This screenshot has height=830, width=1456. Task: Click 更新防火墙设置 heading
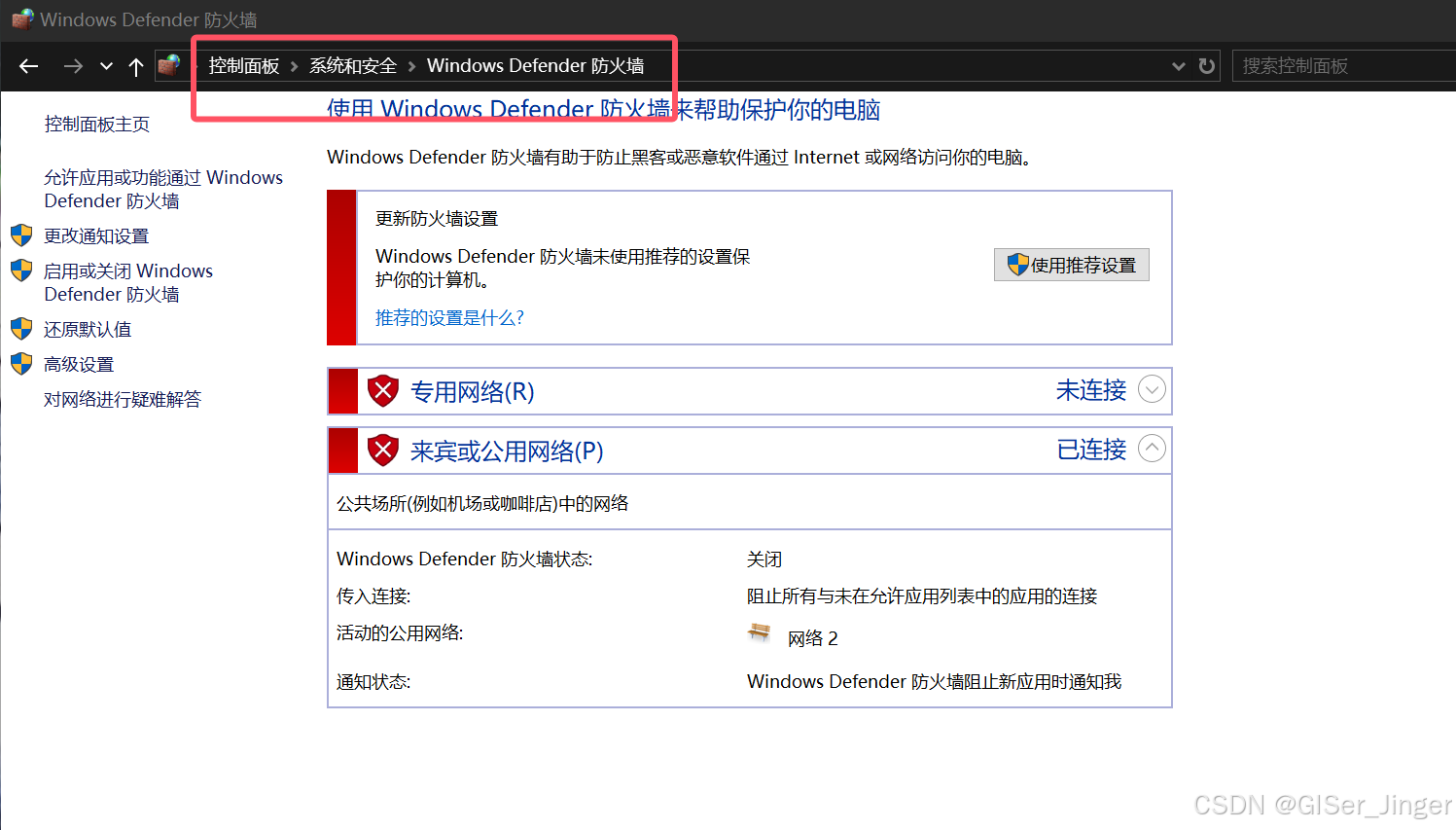[x=437, y=219]
